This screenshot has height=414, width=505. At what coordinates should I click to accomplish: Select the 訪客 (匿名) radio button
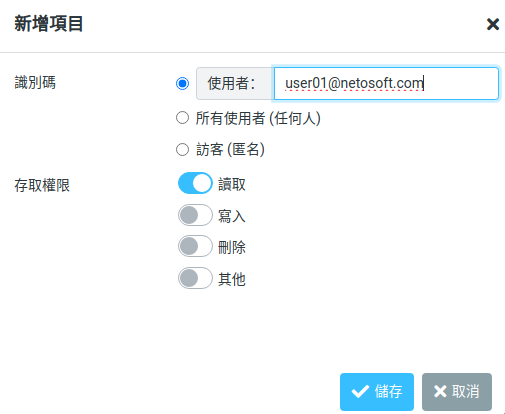click(x=182, y=149)
